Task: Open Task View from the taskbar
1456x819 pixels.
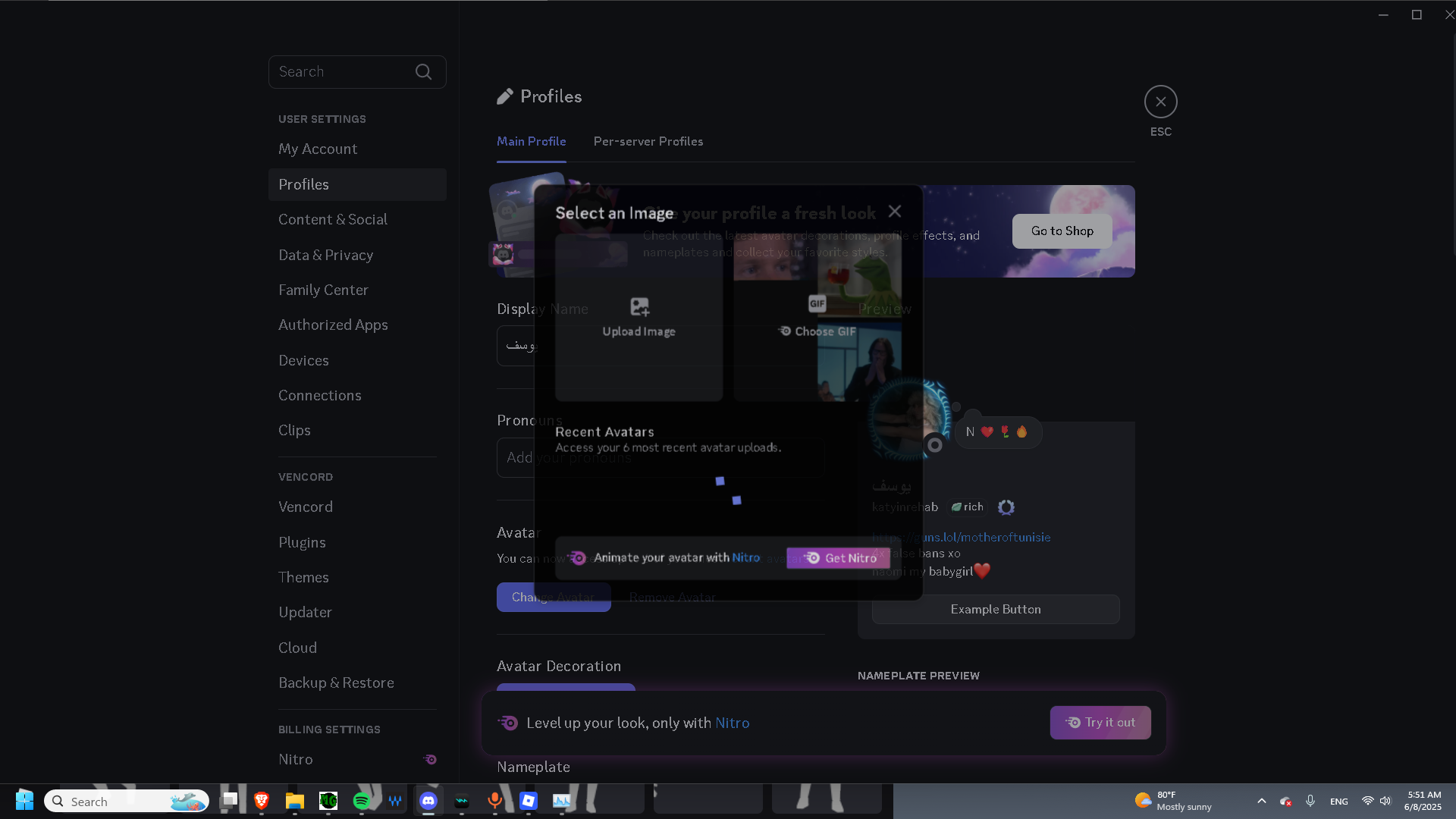Action: click(x=228, y=801)
